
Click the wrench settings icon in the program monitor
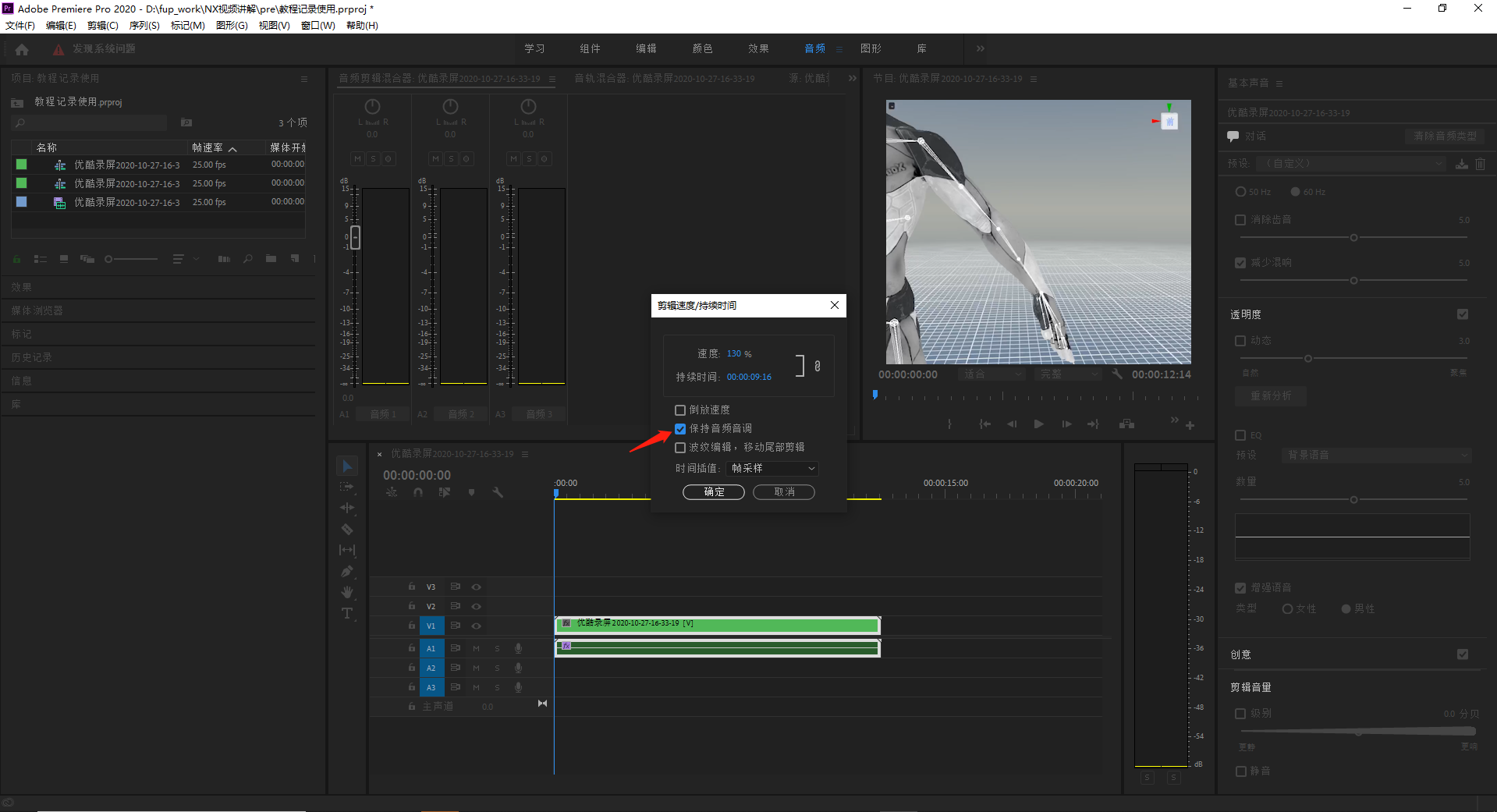1117,374
